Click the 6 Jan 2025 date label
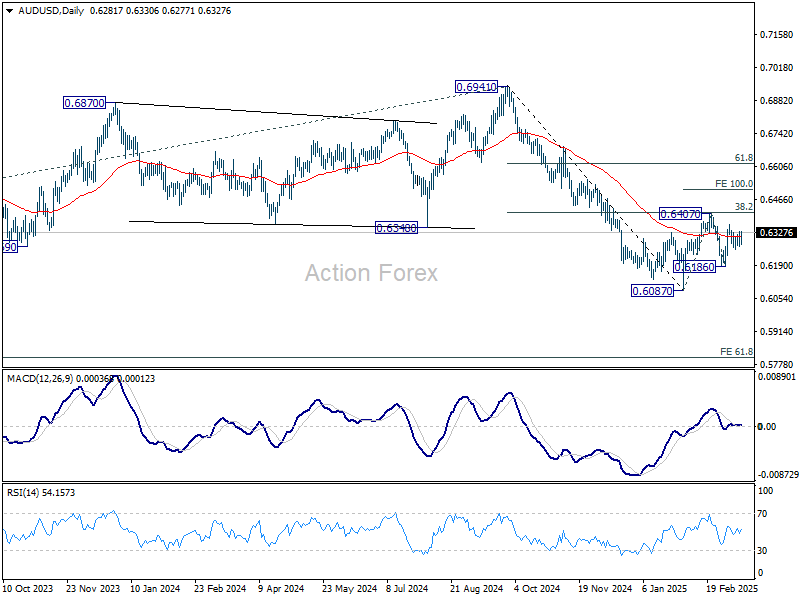800x600 pixels. pyautogui.click(x=665, y=588)
